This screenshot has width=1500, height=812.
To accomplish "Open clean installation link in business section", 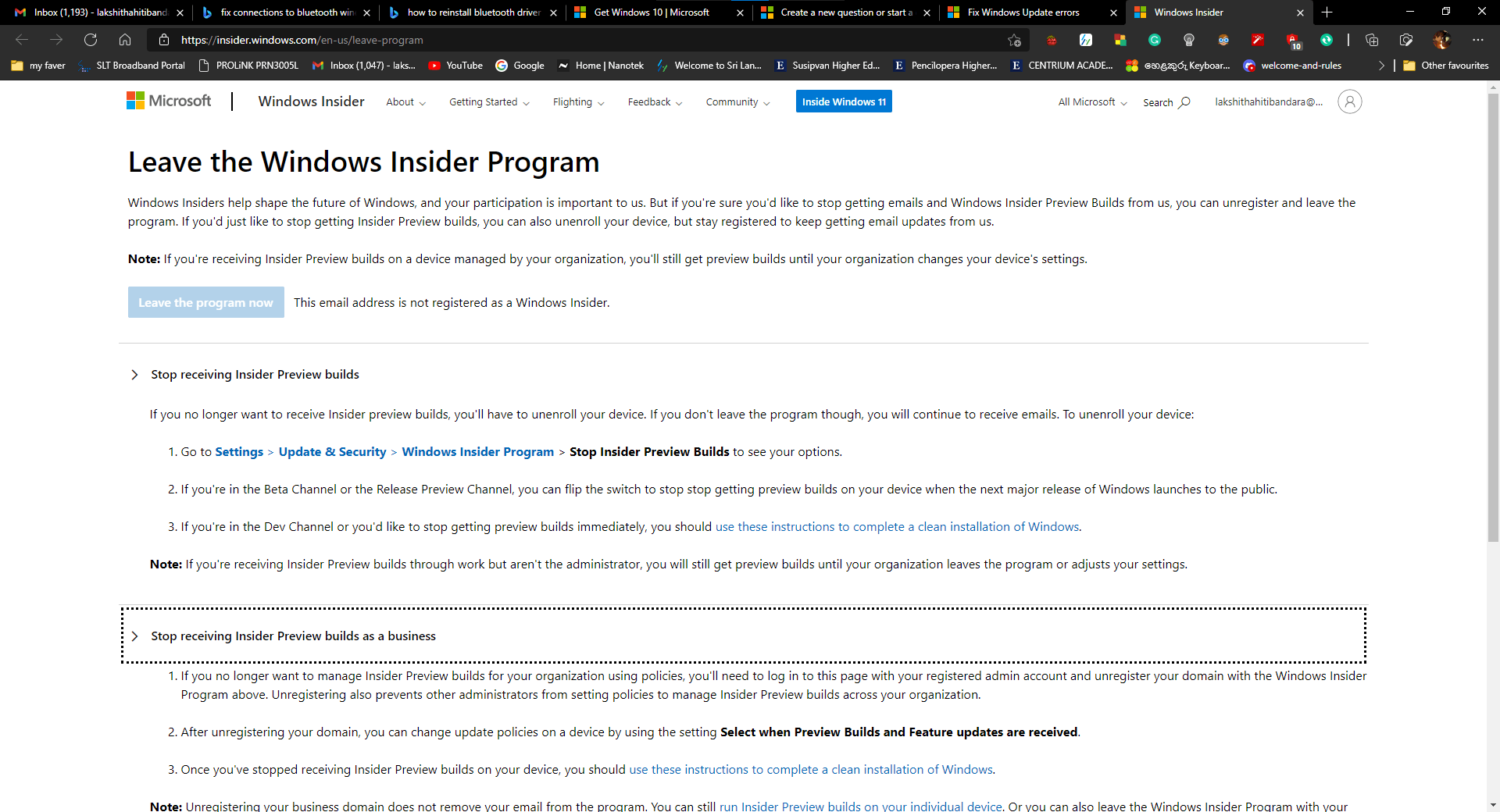I will pyautogui.click(x=811, y=770).
